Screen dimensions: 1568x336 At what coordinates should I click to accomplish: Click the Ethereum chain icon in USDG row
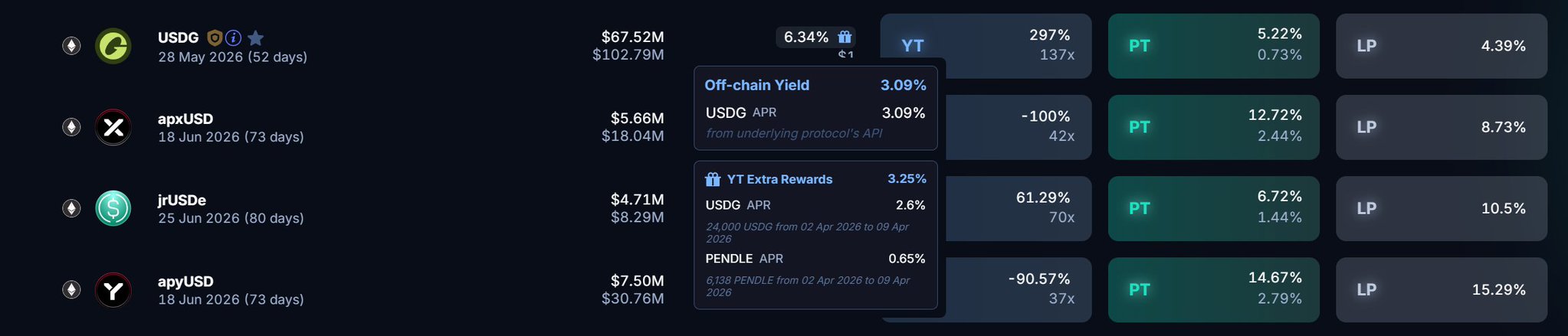[x=71, y=46]
